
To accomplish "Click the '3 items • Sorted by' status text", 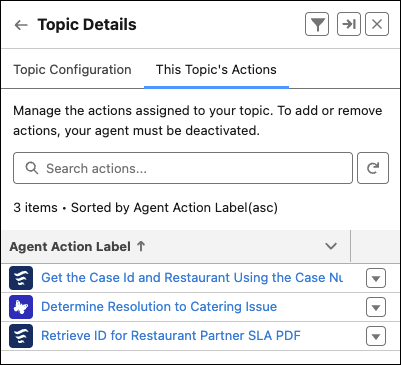I will [x=146, y=208].
